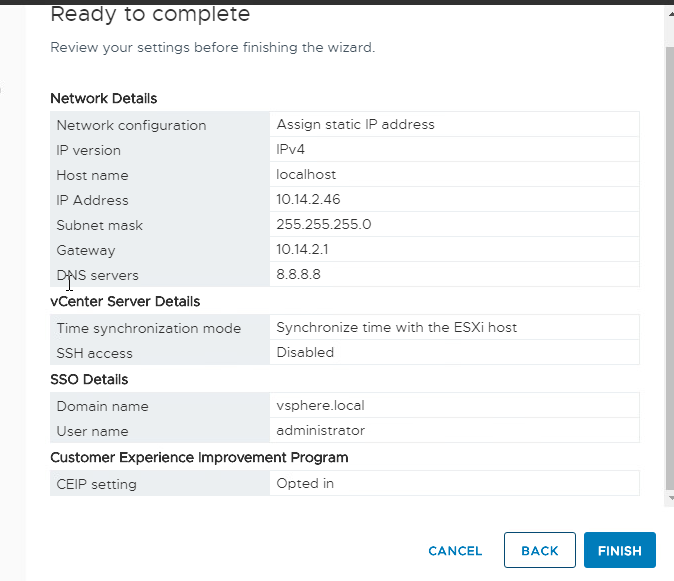Click the FINISH button
674x581 pixels.
(x=619, y=550)
